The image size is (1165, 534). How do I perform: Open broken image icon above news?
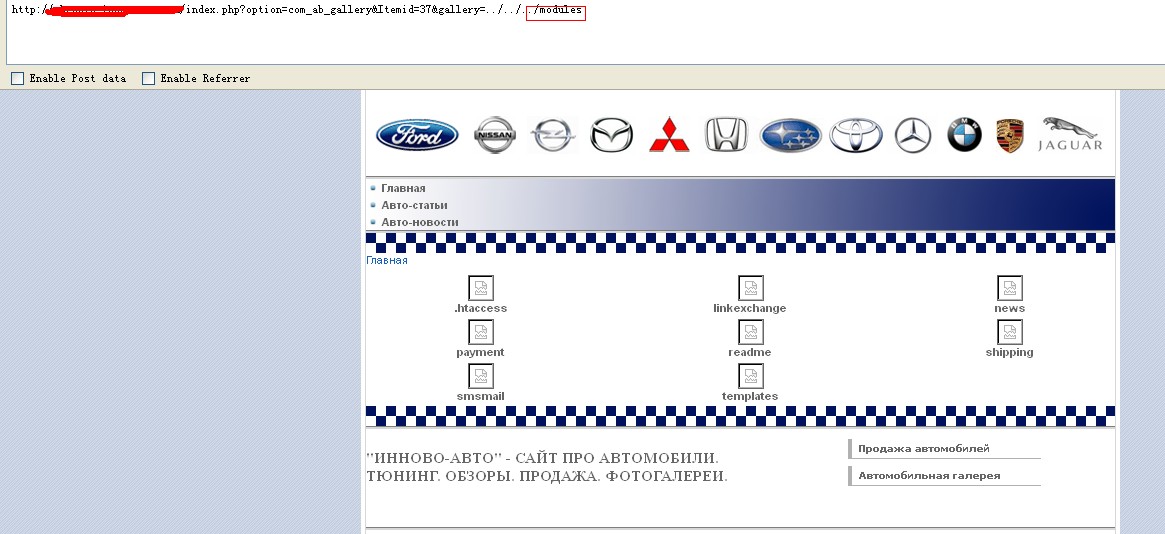point(1010,287)
